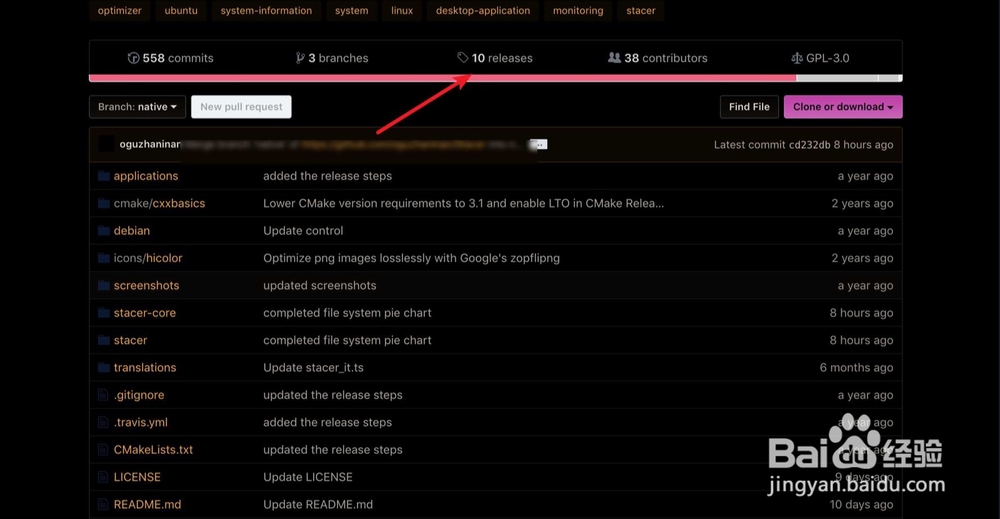The image size is (1000, 519).
Task: Click the contributors people icon
Action: coord(614,58)
